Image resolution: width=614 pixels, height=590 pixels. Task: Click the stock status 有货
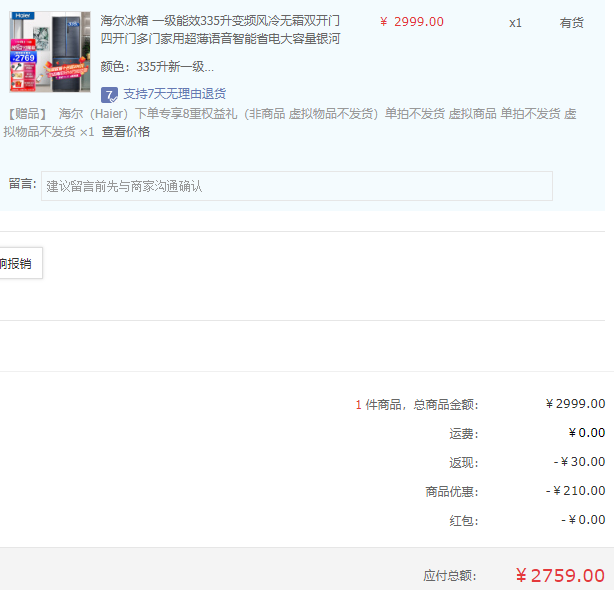(x=571, y=23)
